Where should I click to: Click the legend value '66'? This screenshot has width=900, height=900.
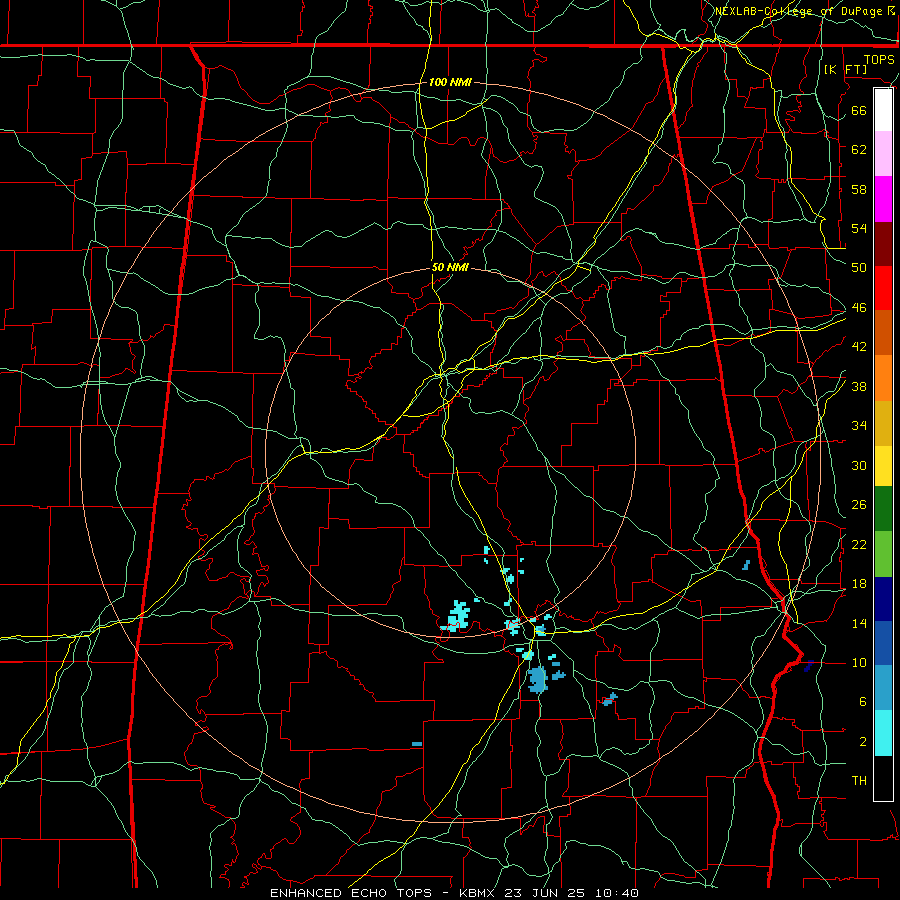859,110
